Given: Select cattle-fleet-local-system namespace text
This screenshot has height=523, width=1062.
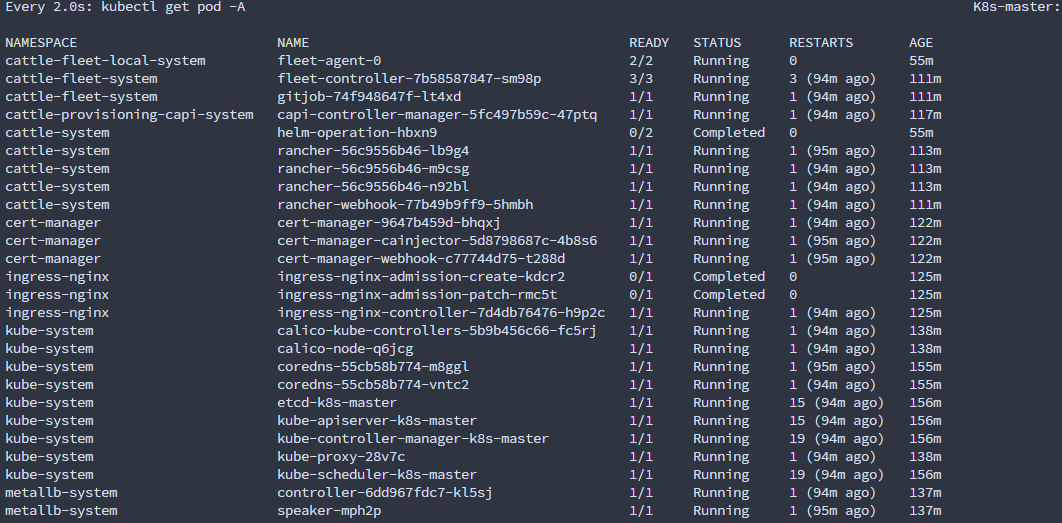Looking at the screenshot, I should pyautogui.click(x=105, y=61).
